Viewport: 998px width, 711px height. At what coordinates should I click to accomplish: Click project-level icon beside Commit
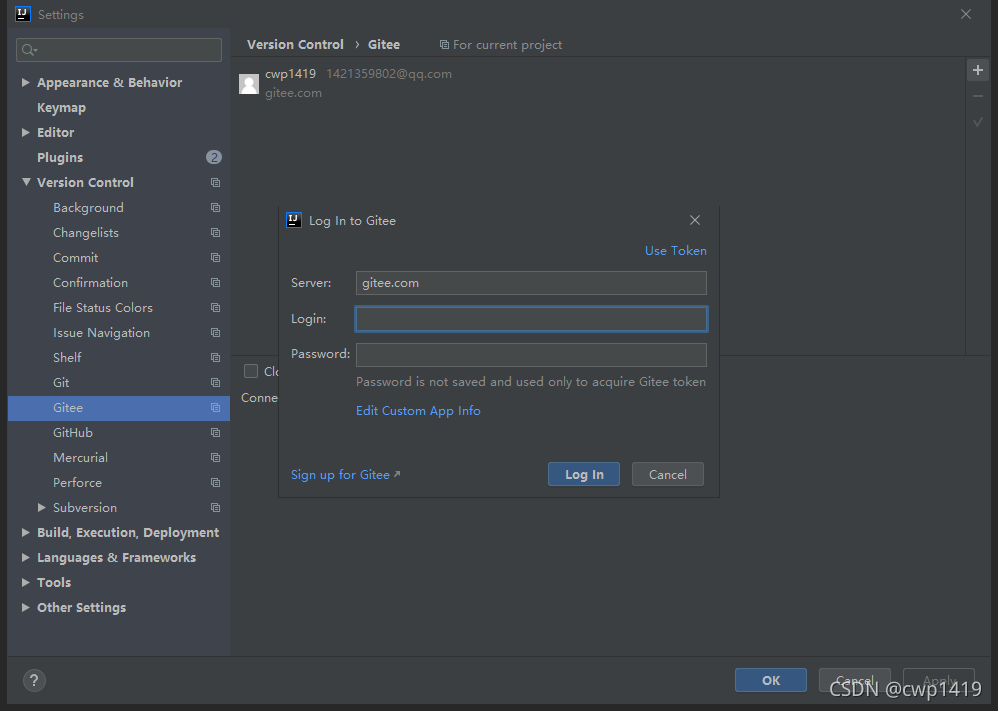(216, 258)
